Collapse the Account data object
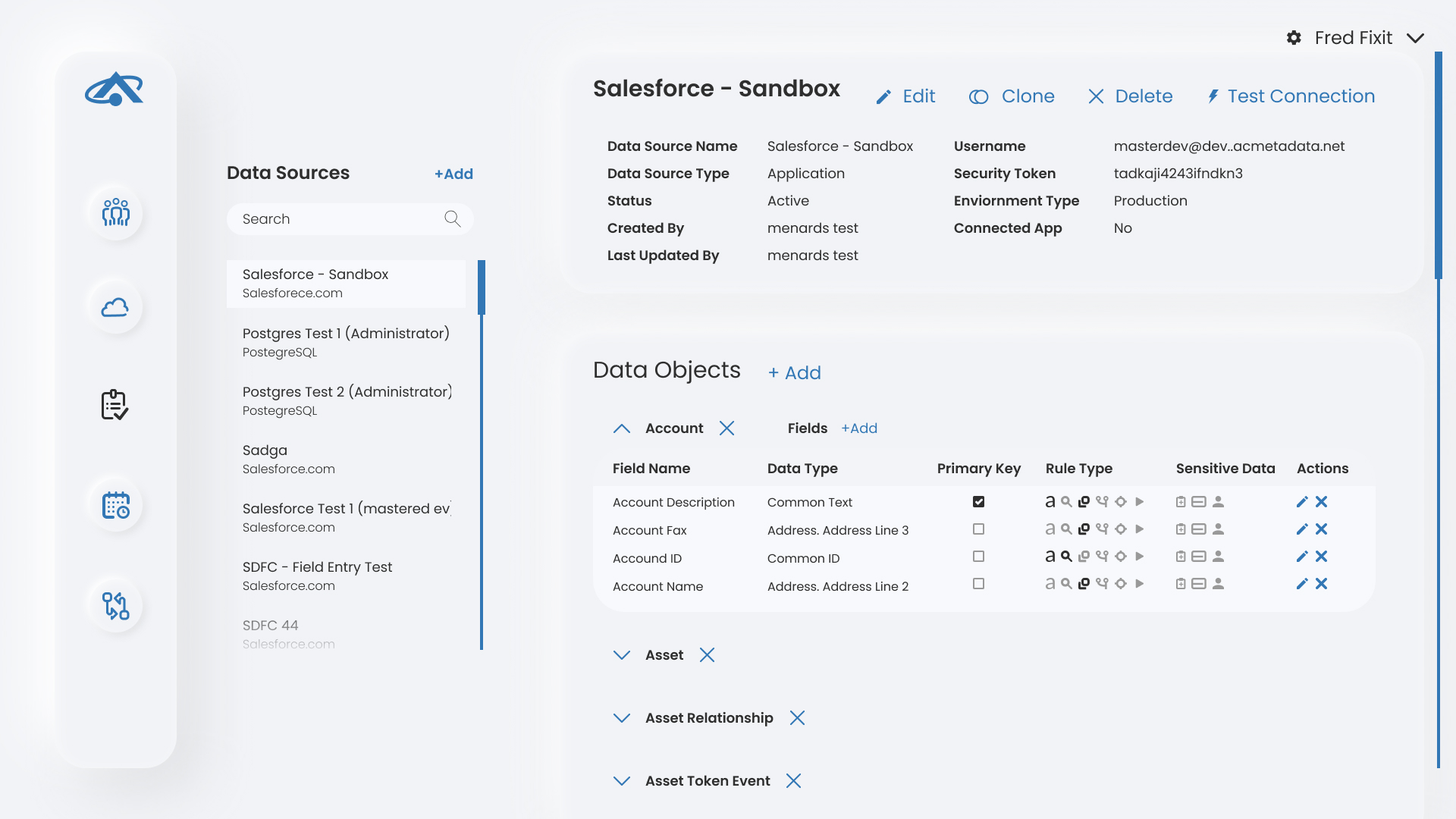Viewport: 1456px width, 819px height. click(x=622, y=428)
